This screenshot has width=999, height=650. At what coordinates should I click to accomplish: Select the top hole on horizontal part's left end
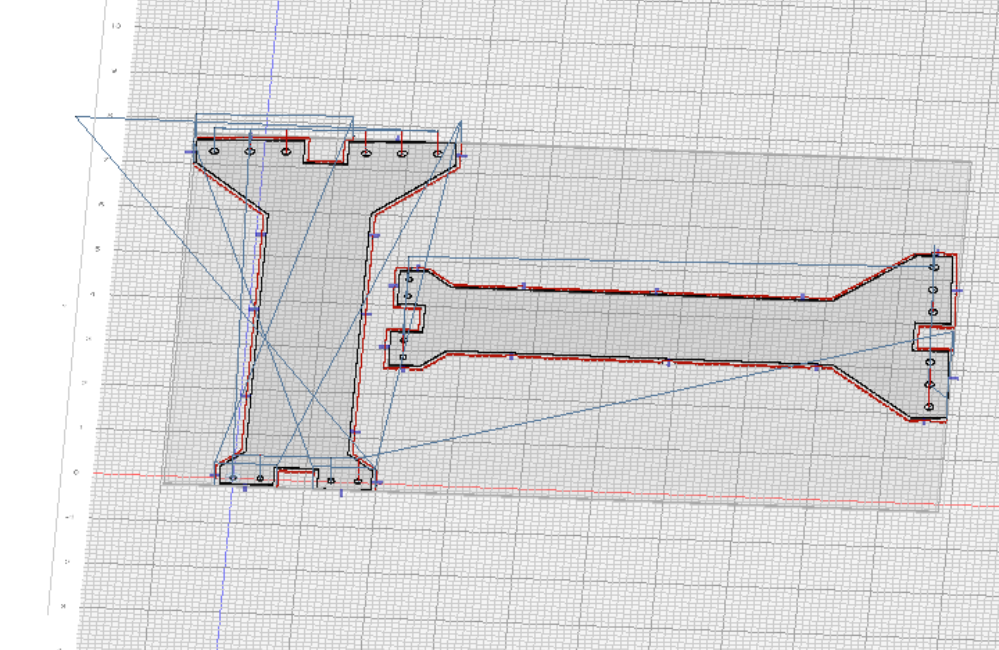tap(408, 281)
